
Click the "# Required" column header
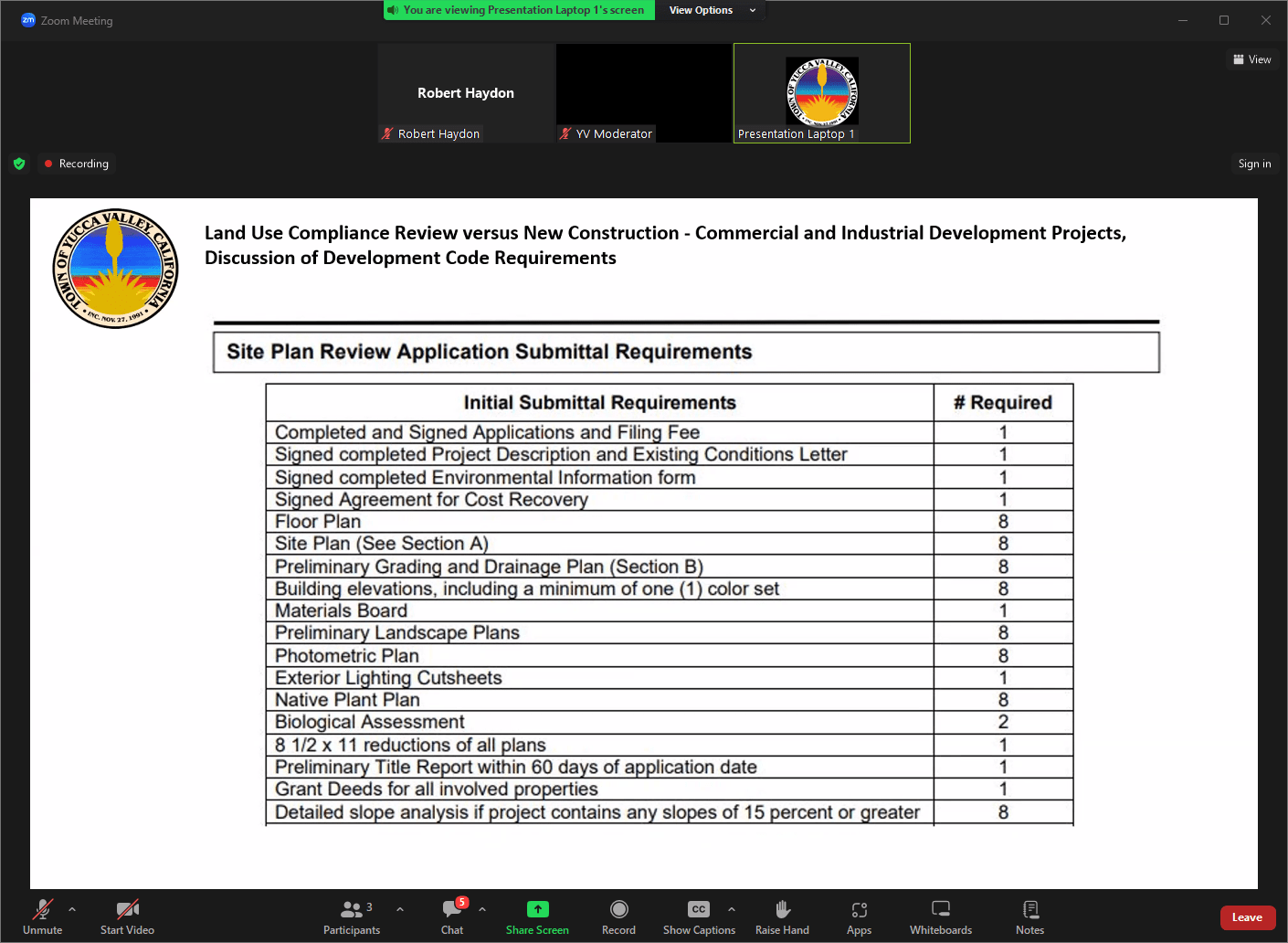(1003, 403)
